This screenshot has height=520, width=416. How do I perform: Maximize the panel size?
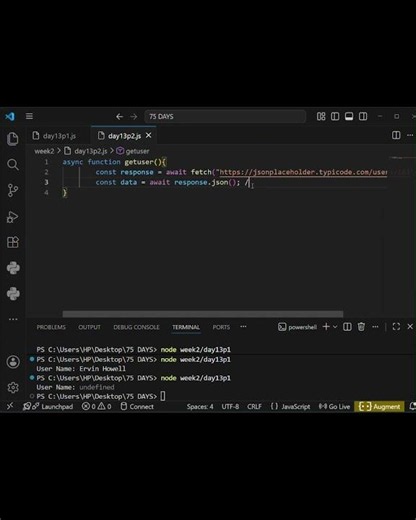396,327
